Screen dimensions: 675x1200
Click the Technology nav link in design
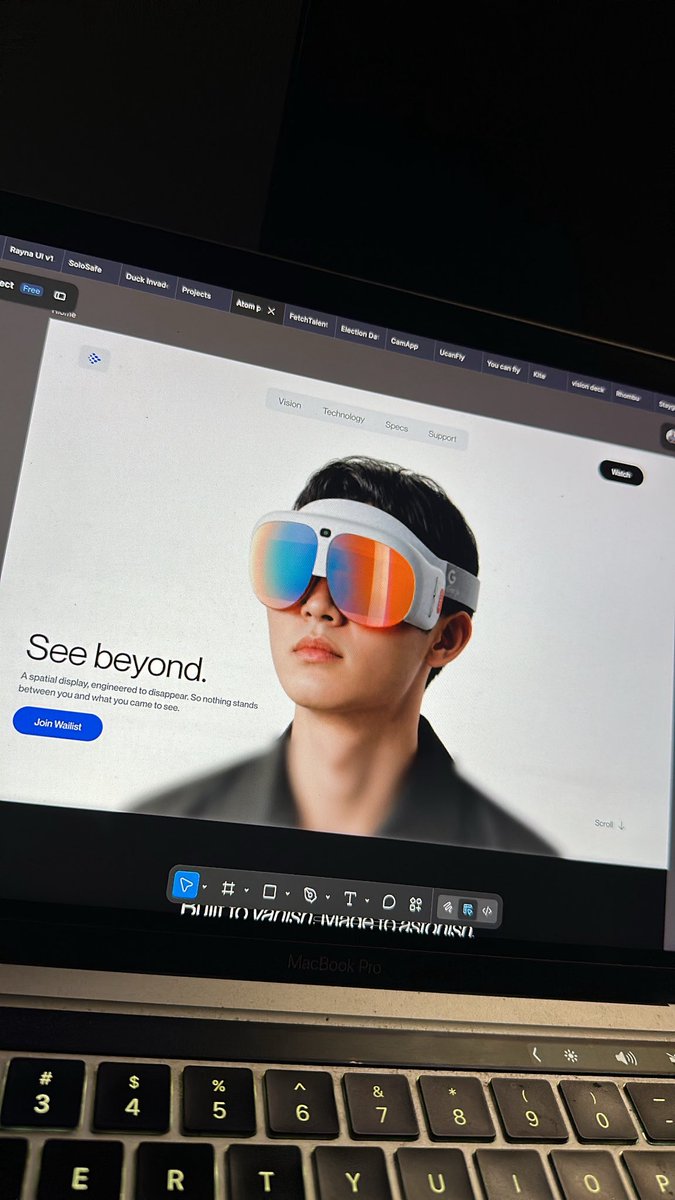coord(343,415)
